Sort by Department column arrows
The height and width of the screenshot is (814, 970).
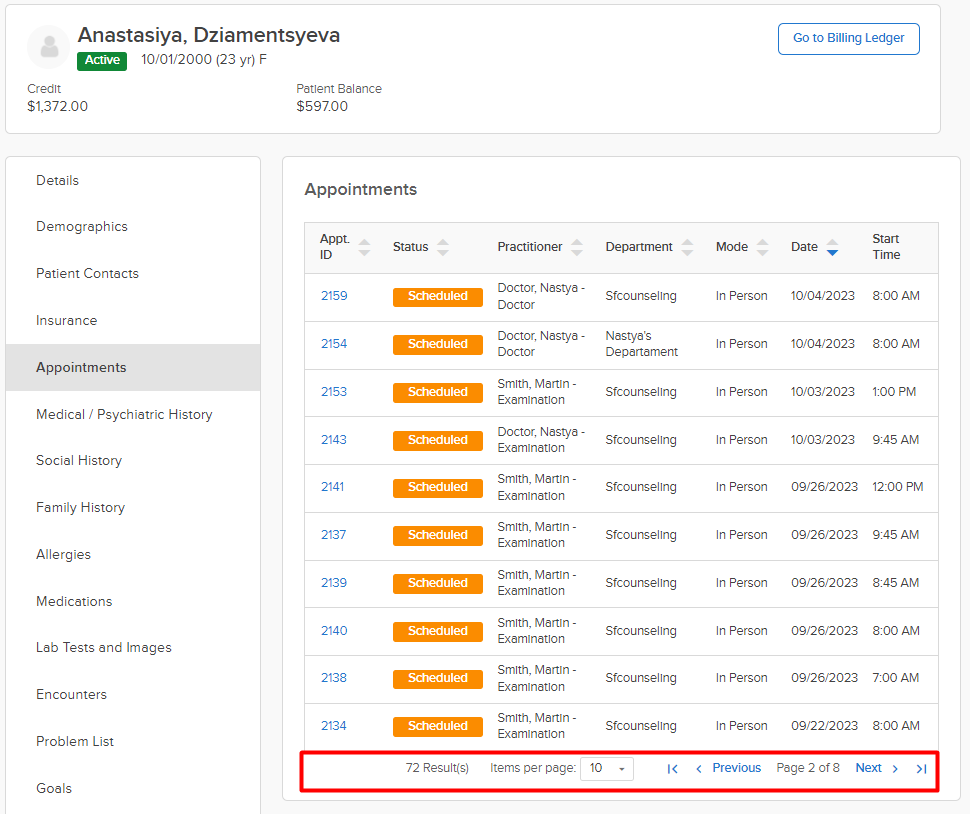pos(687,247)
